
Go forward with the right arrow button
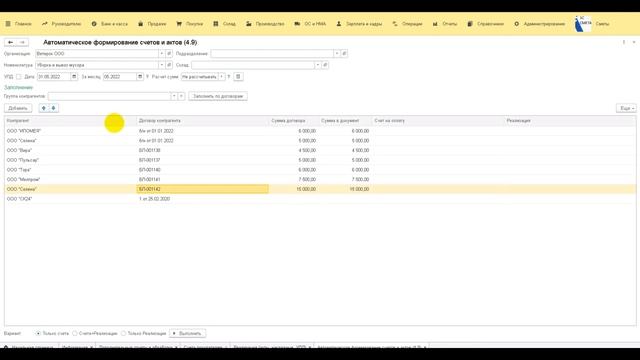(22, 42)
